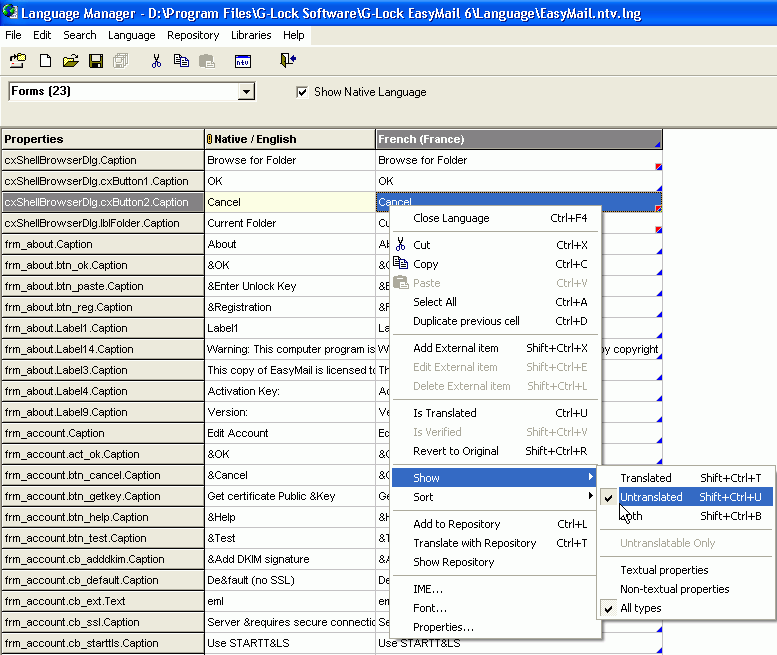Click native cell 'De&fault (no SSL)'
777x655 pixels.
(290, 580)
